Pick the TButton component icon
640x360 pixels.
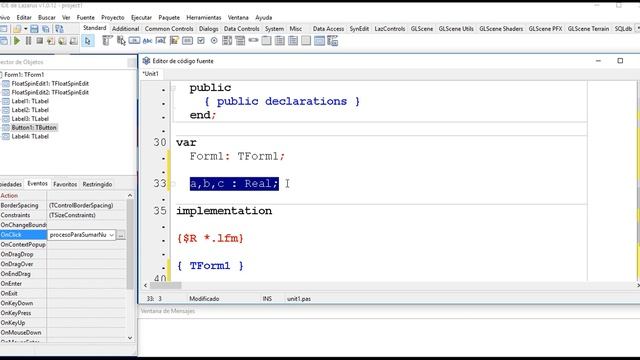tap(134, 41)
